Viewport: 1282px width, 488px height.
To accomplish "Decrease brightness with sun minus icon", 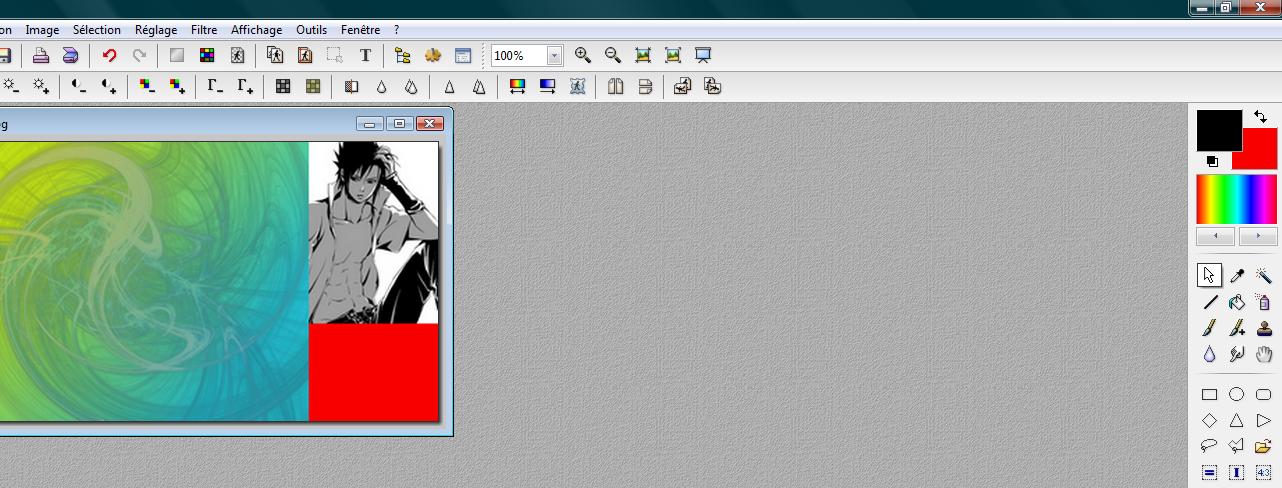I will point(11,86).
